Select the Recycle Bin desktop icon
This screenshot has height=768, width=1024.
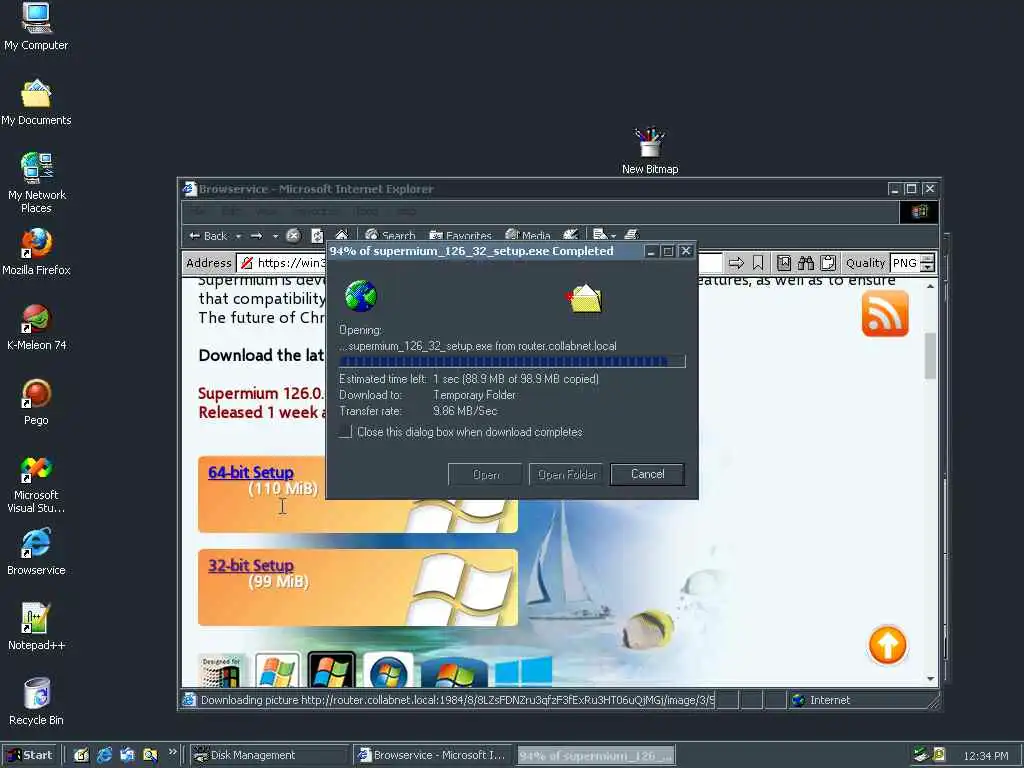pos(36,702)
